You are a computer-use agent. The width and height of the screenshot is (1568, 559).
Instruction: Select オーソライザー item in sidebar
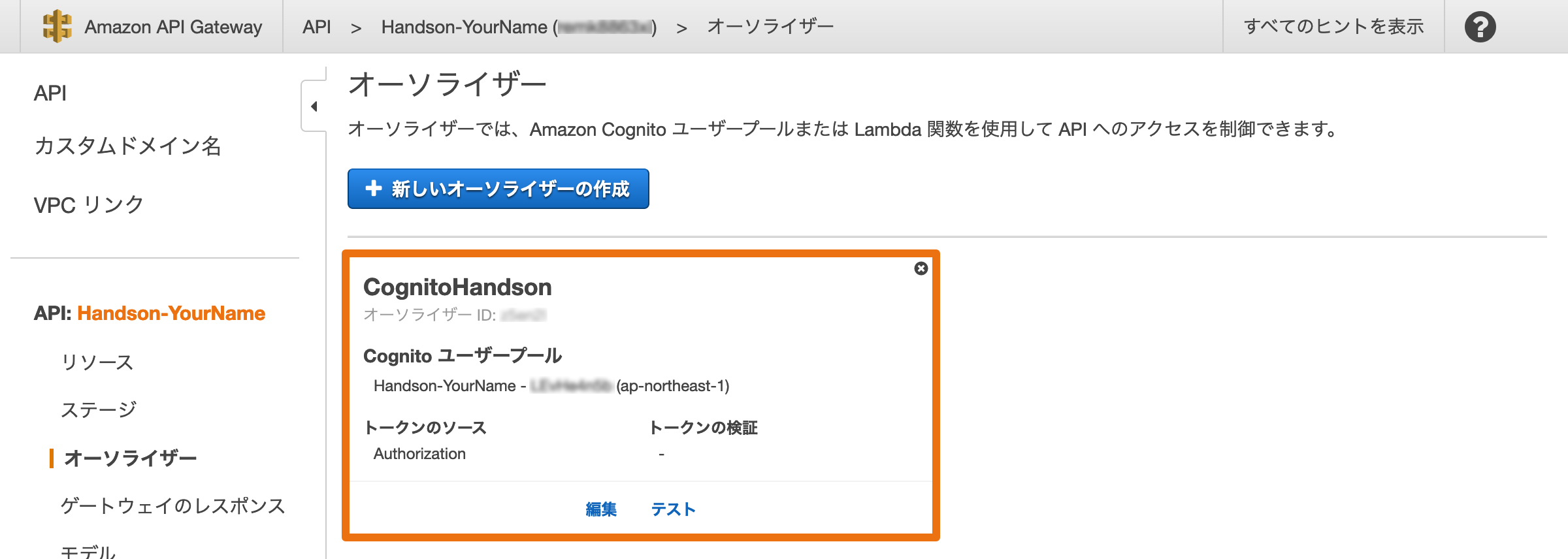pyautogui.click(x=131, y=458)
